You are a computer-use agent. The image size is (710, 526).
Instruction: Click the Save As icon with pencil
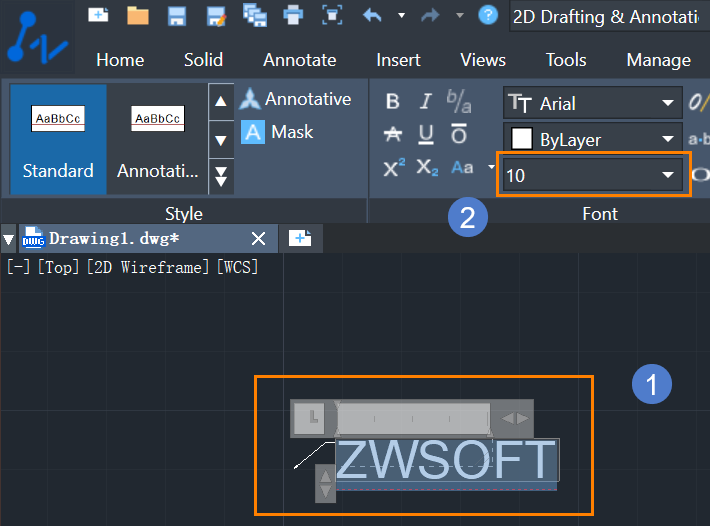click(x=216, y=16)
